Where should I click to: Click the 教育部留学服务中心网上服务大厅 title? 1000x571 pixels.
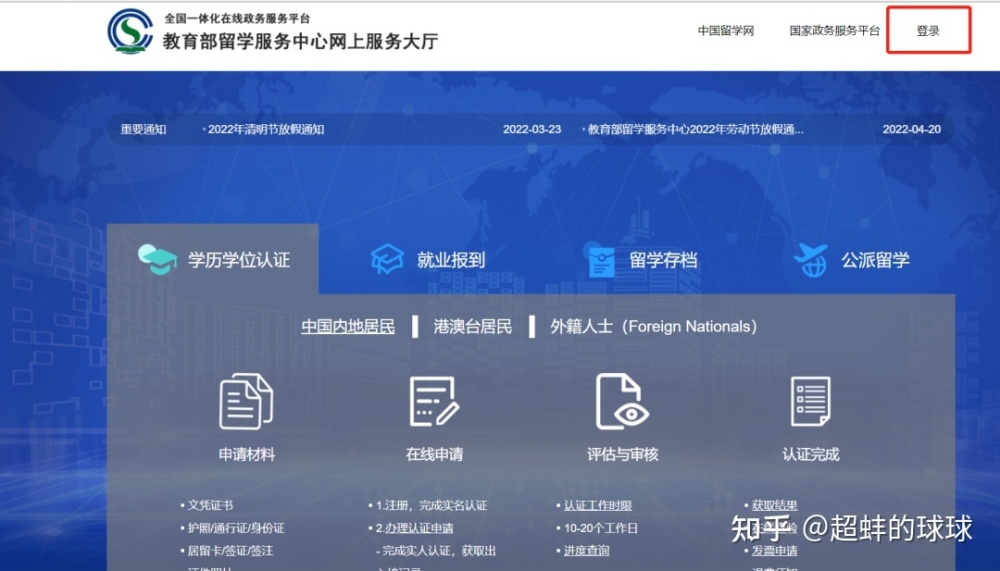300,41
